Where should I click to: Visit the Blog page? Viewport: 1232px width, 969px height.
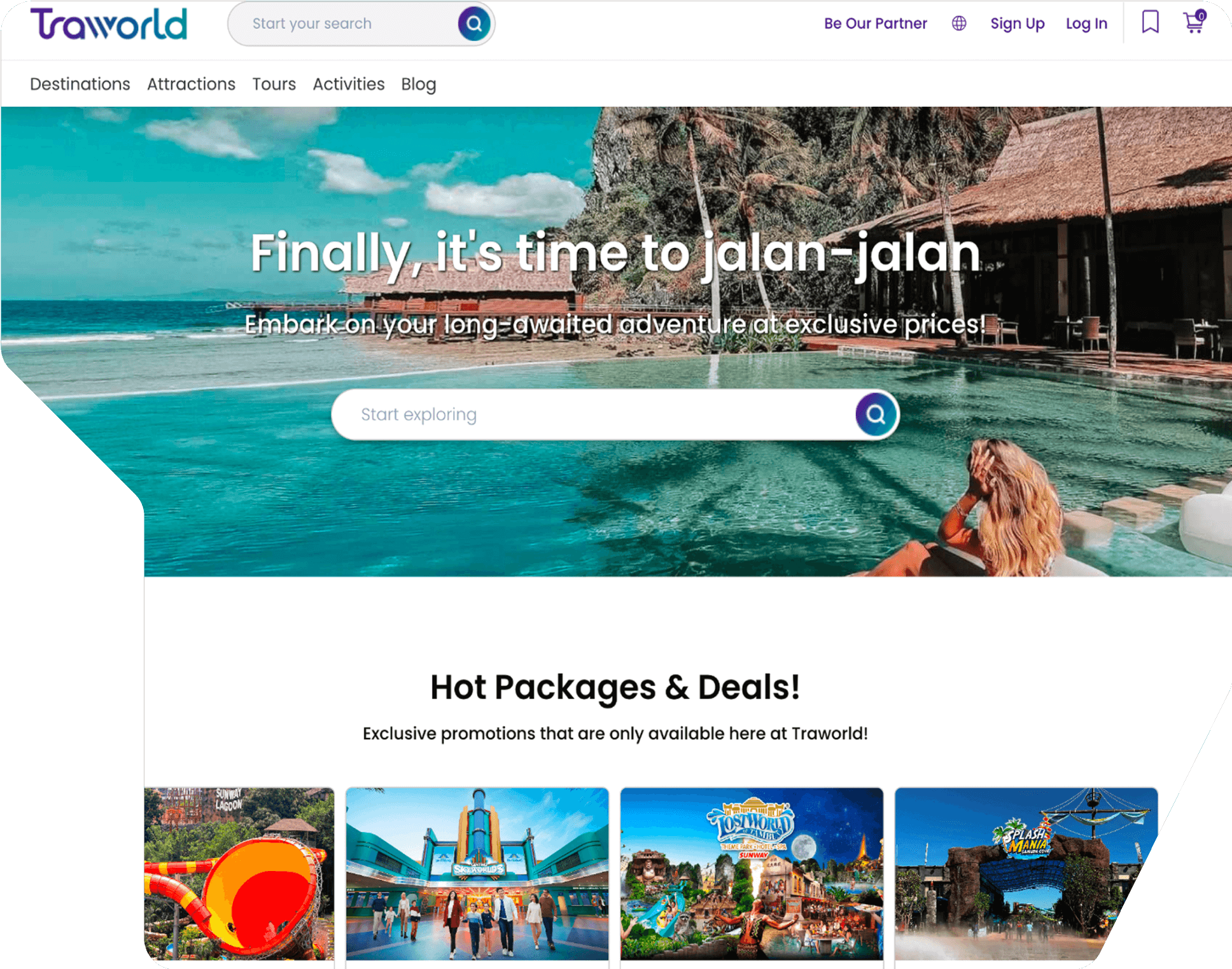pos(419,84)
